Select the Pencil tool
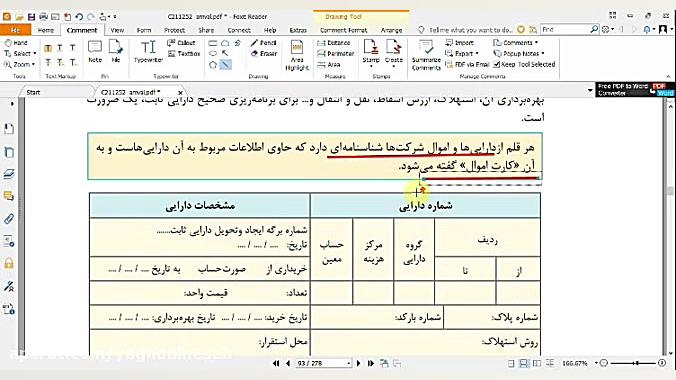This screenshot has width=676, height=380. (x=263, y=43)
